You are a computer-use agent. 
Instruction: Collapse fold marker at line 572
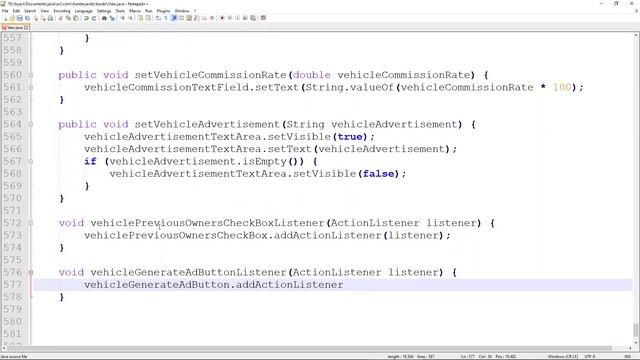[x=31, y=223]
